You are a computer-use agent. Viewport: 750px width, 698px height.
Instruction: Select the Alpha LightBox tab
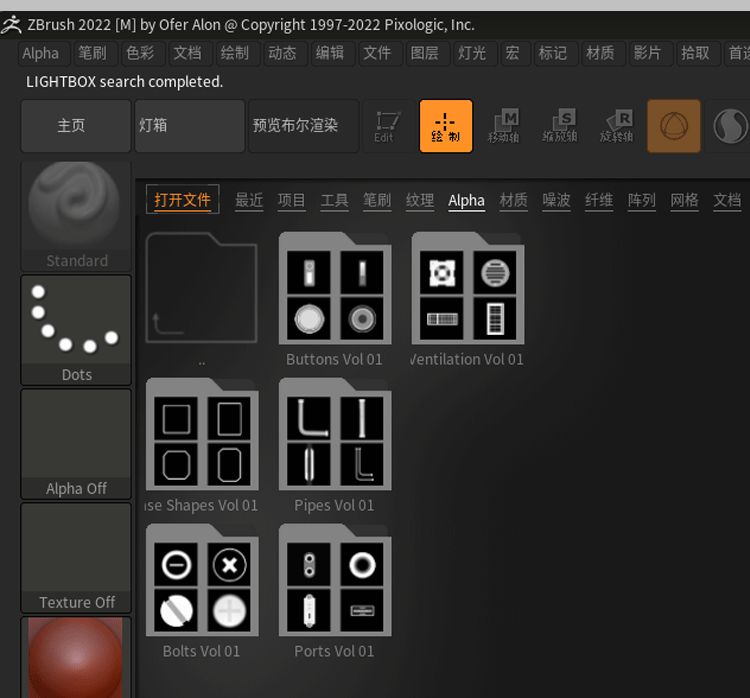[x=466, y=200]
